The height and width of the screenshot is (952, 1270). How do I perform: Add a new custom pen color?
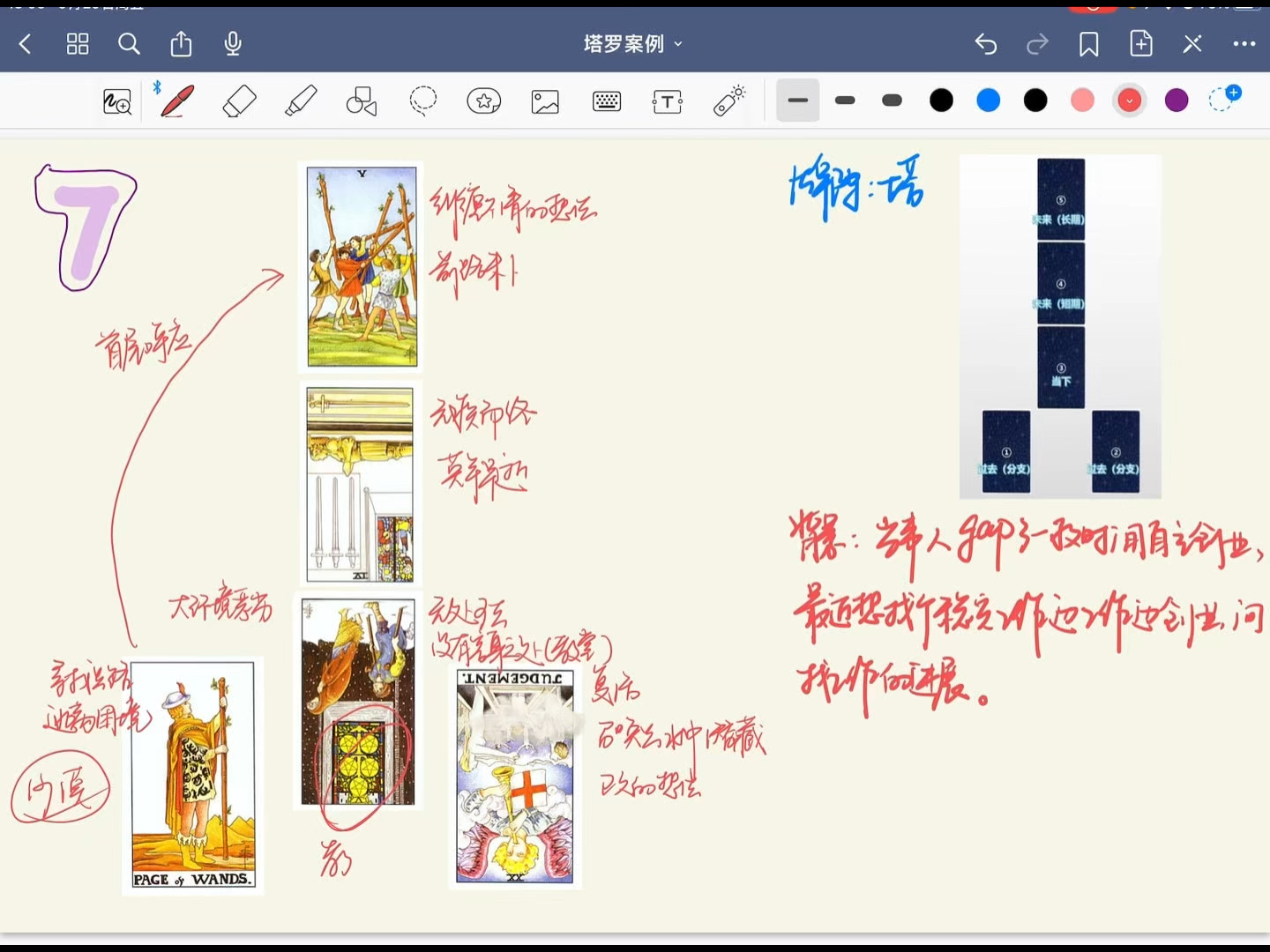click(1225, 99)
